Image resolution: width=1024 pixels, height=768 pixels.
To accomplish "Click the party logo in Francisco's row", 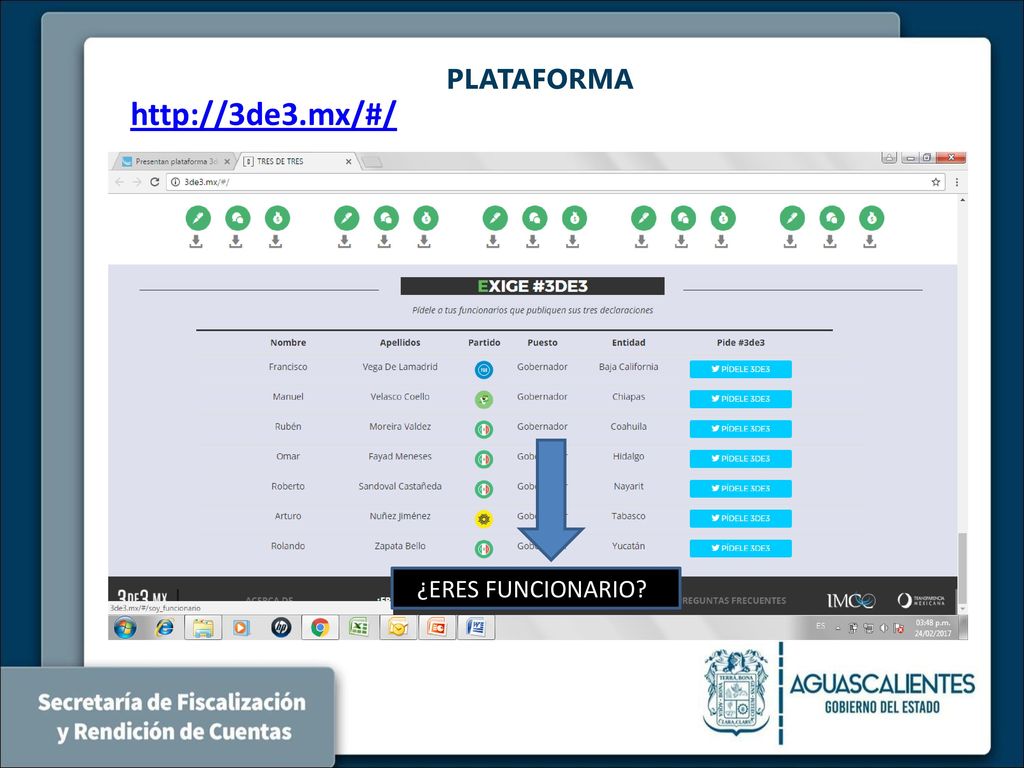I will coord(484,370).
